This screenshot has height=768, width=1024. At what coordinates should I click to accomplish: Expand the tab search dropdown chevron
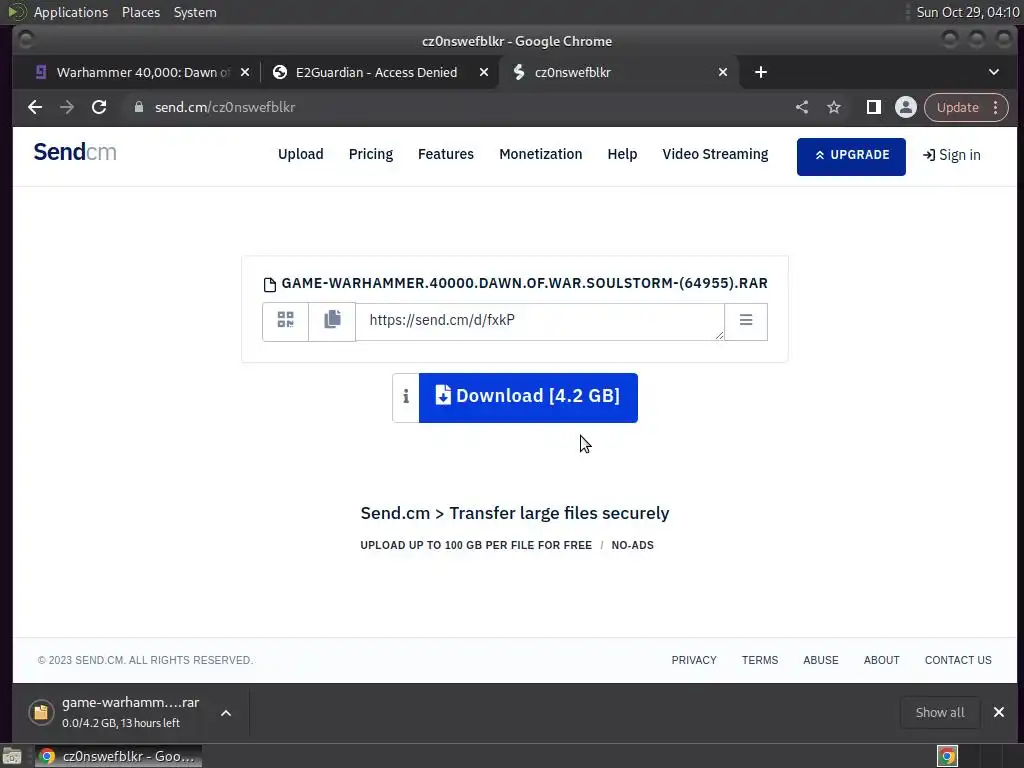click(994, 72)
